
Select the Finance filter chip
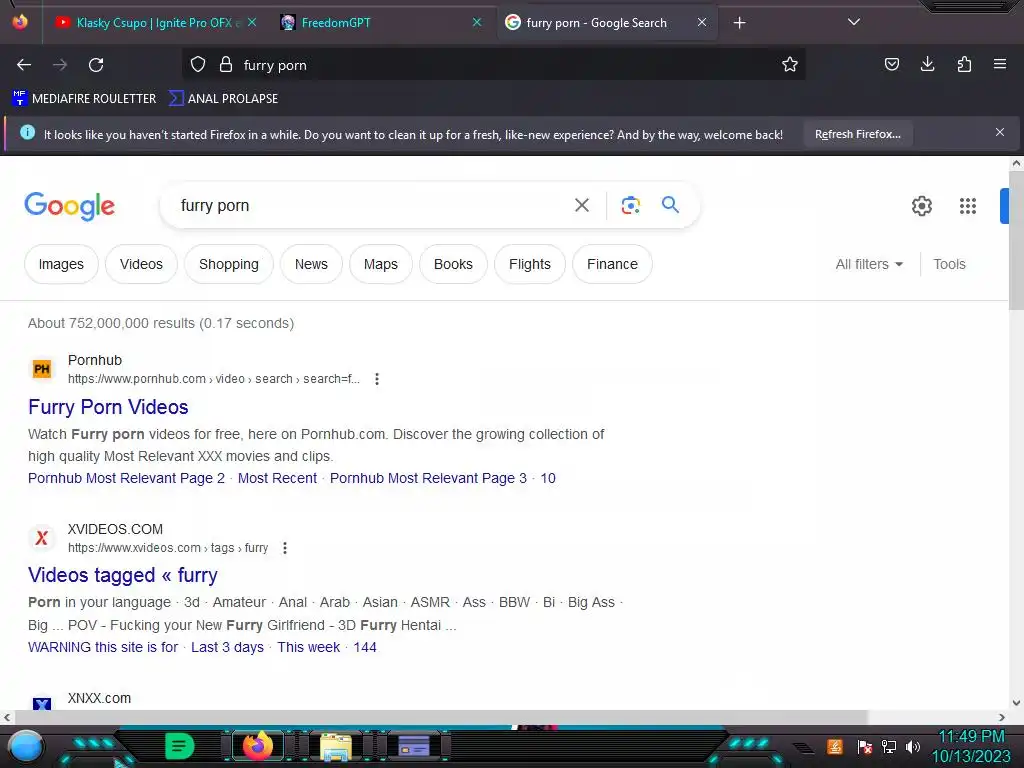[x=612, y=264]
